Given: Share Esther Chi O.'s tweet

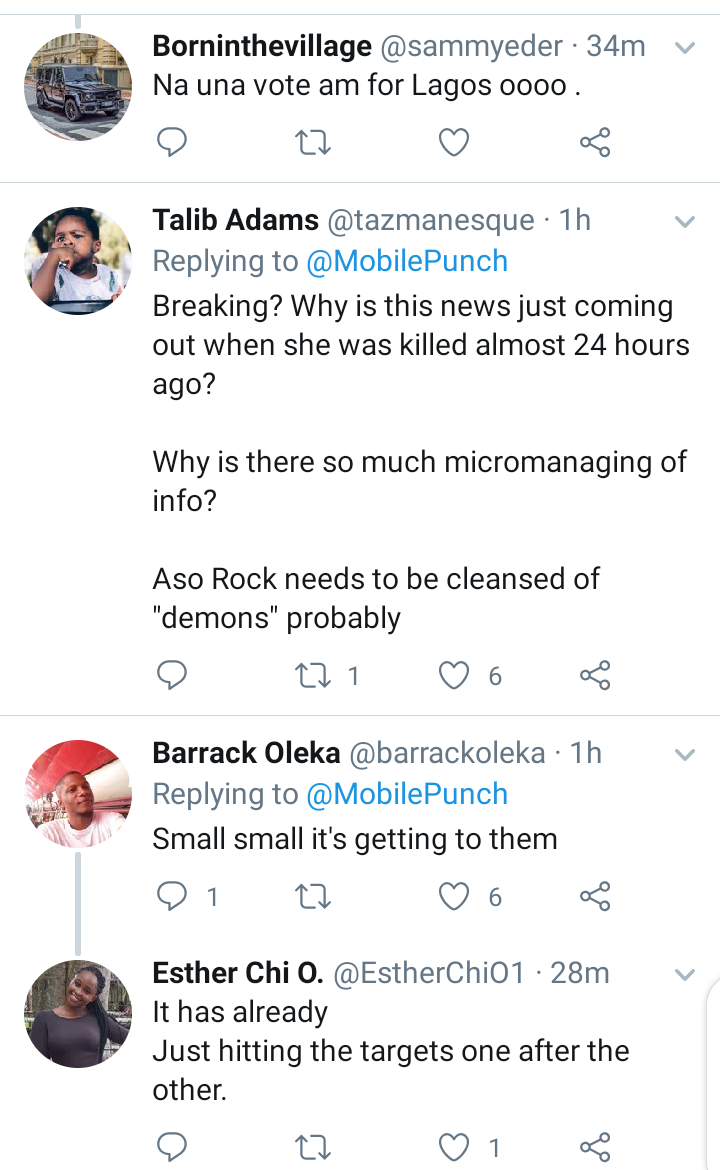Looking at the screenshot, I should click(595, 1147).
